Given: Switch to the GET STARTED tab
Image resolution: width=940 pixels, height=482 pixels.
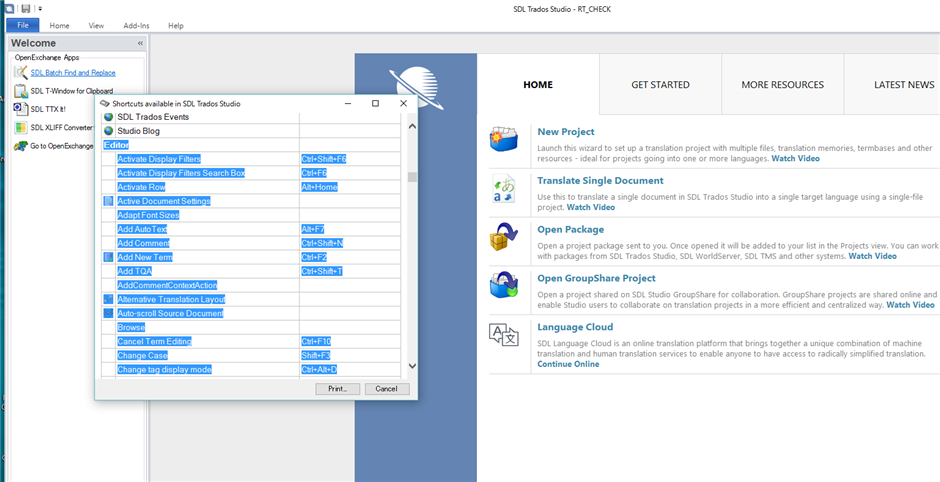Looking at the screenshot, I should 660,85.
